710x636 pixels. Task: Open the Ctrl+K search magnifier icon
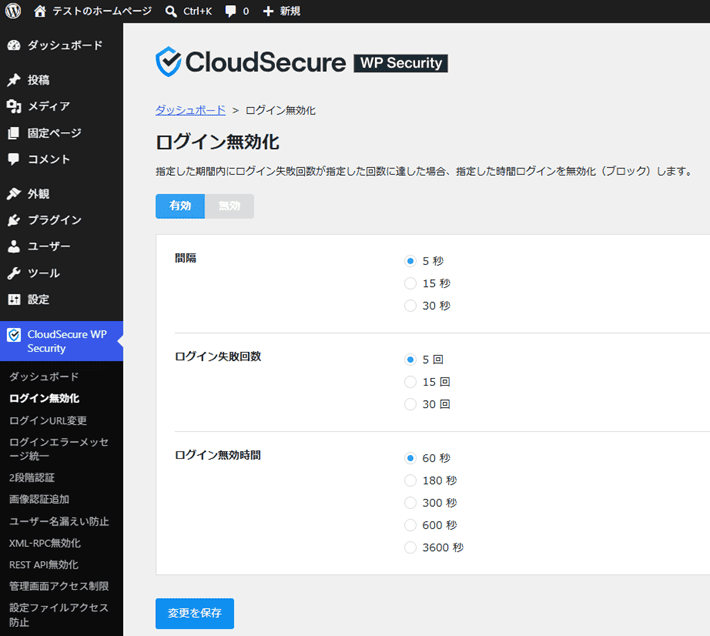pyautogui.click(x=171, y=11)
